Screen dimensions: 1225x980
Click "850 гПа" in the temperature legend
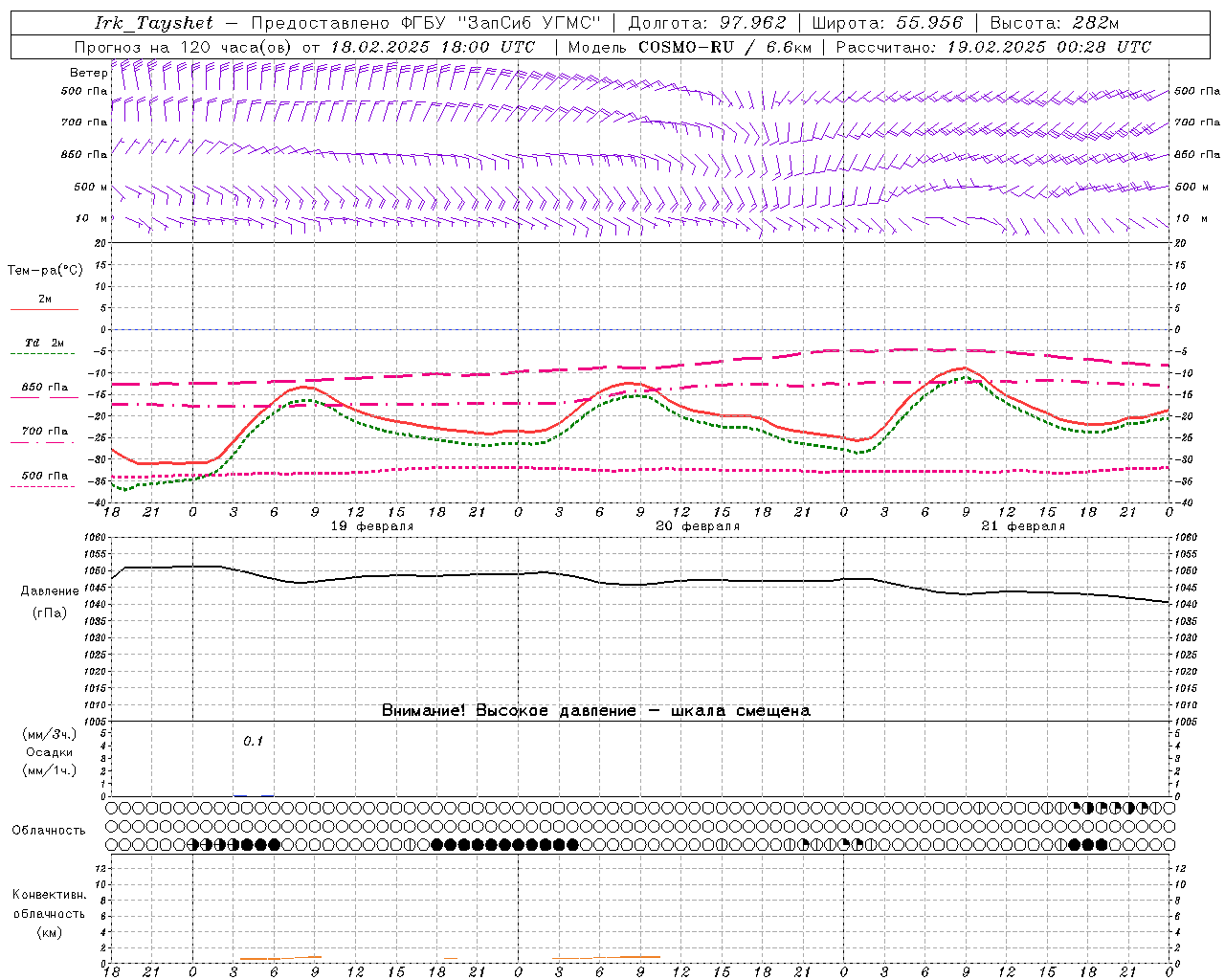(x=44, y=388)
